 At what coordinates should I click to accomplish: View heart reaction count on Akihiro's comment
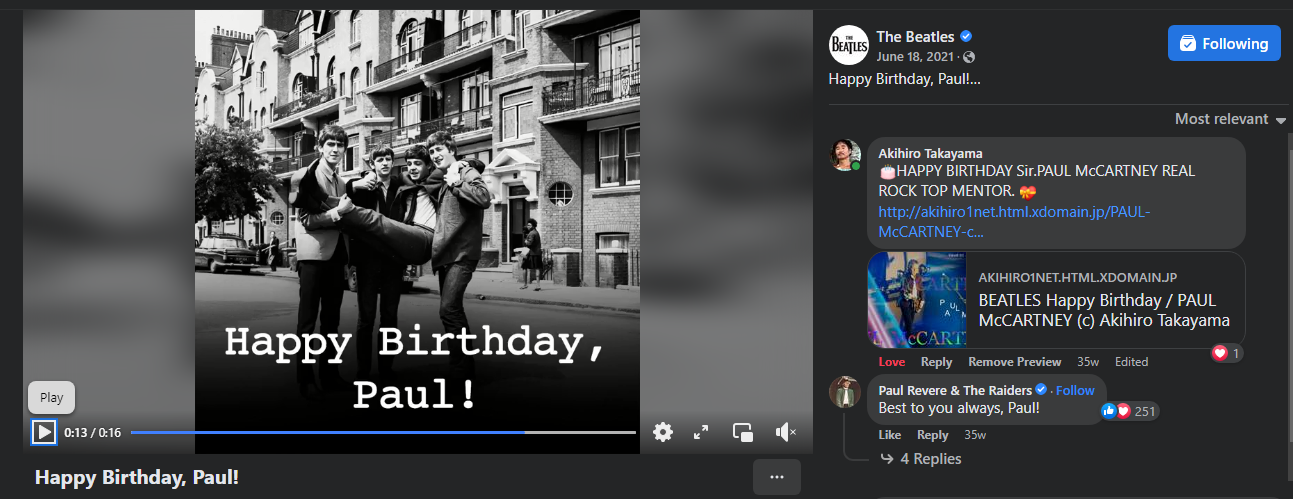[x=1226, y=353]
